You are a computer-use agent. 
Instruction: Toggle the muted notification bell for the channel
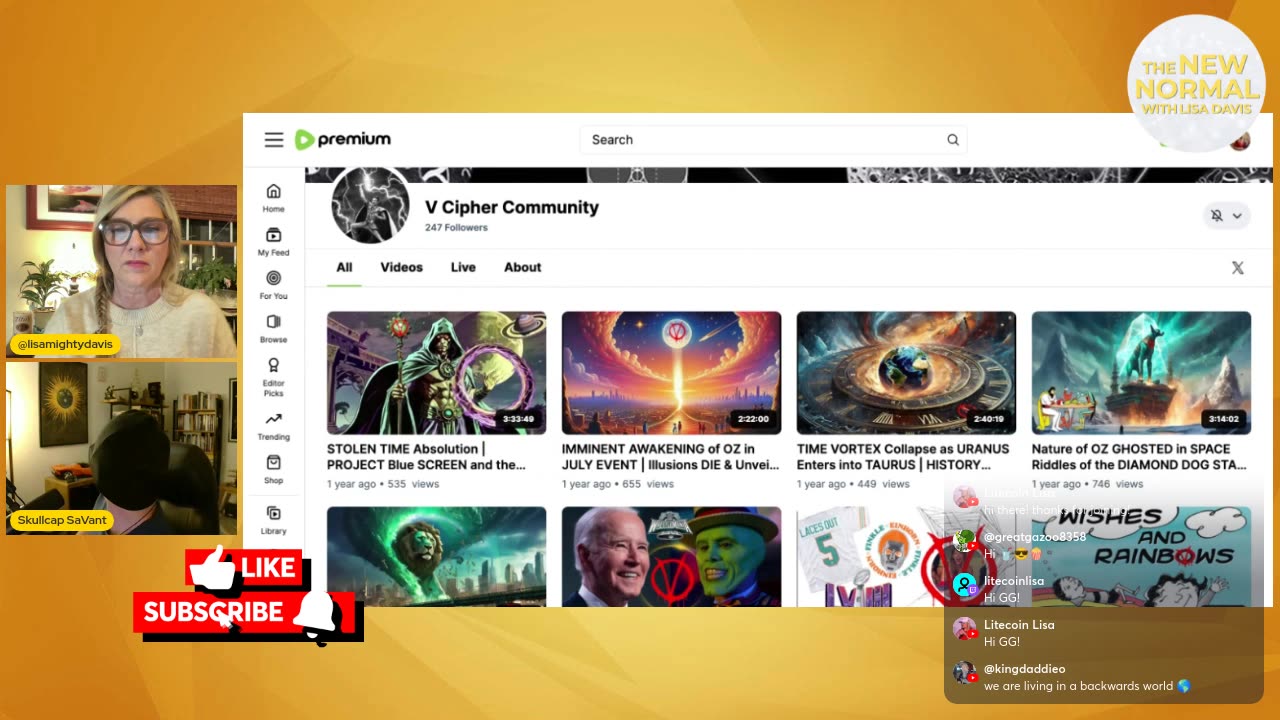1217,216
